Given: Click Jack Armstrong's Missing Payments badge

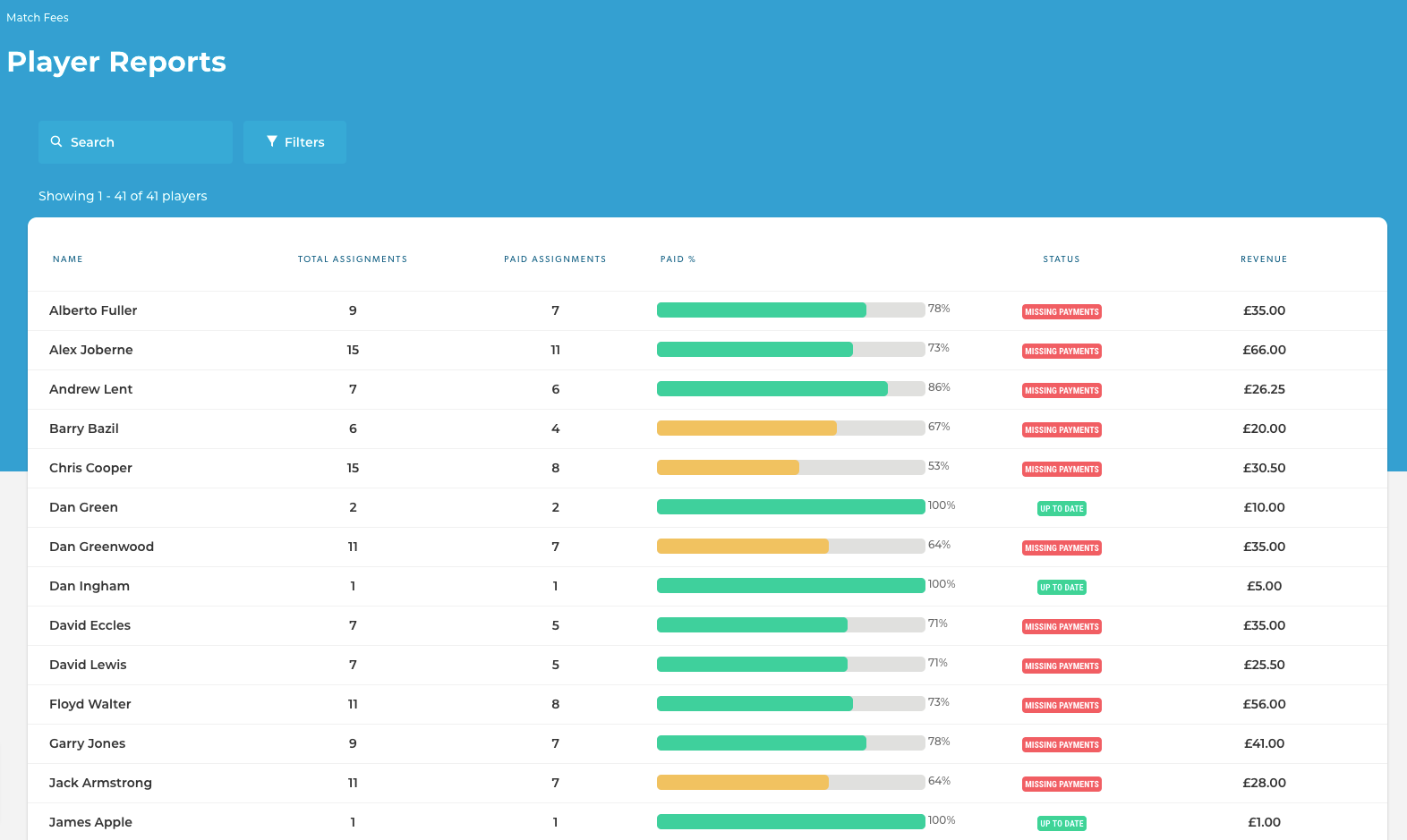Looking at the screenshot, I should coord(1062,785).
